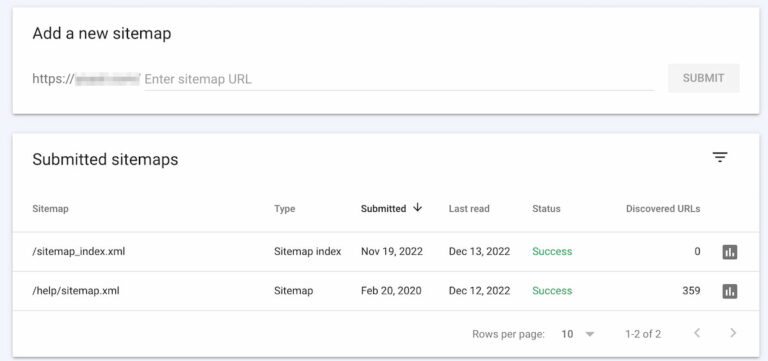Sort by Discovered URLs column header
The width and height of the screenshot is (768, 361).
click(663, 209)
